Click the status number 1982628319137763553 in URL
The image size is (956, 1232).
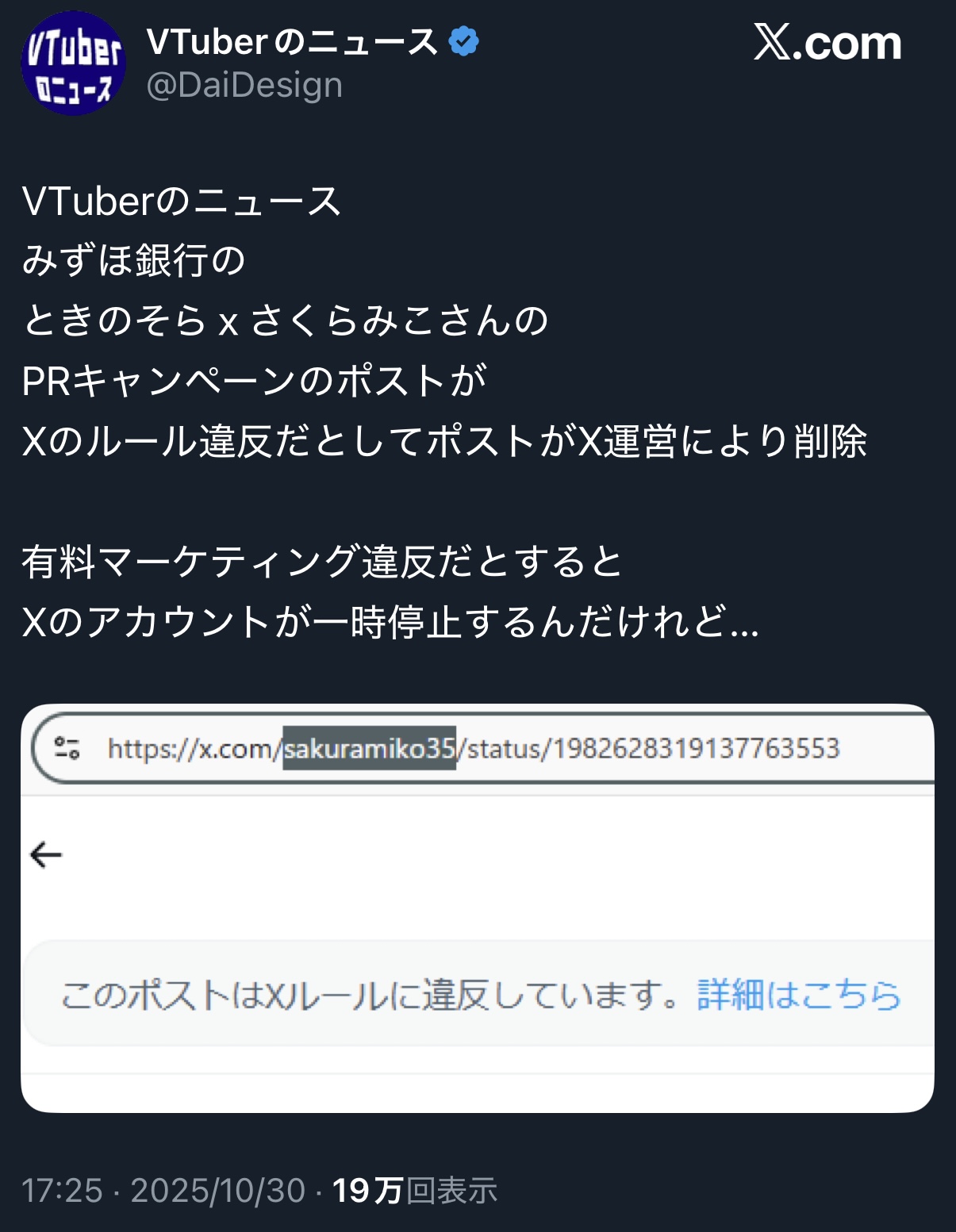coord(696,748)
